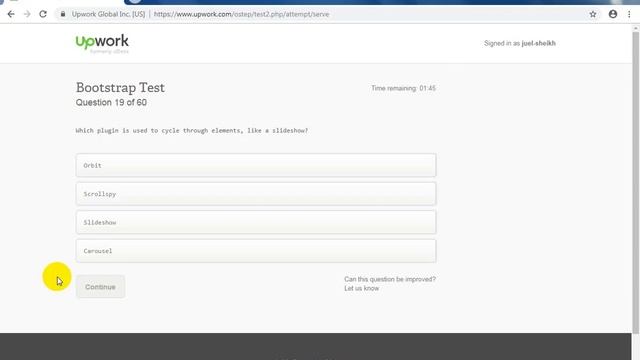Click the page vertical scrollbar
Screen dimensions: 640x360
[x=636, y=183]
